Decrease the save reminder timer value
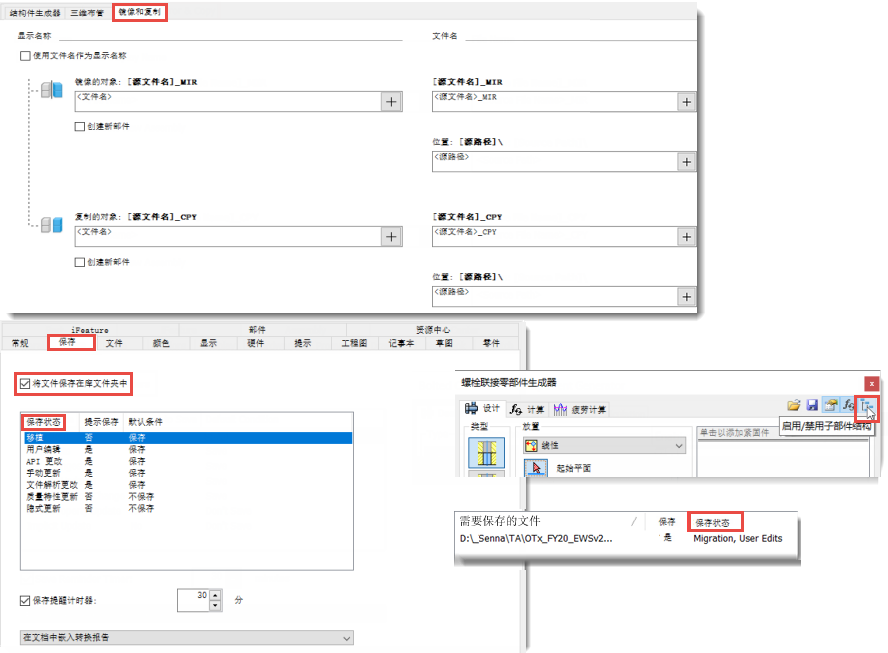The image size is (888, 653). pos(215,605)
